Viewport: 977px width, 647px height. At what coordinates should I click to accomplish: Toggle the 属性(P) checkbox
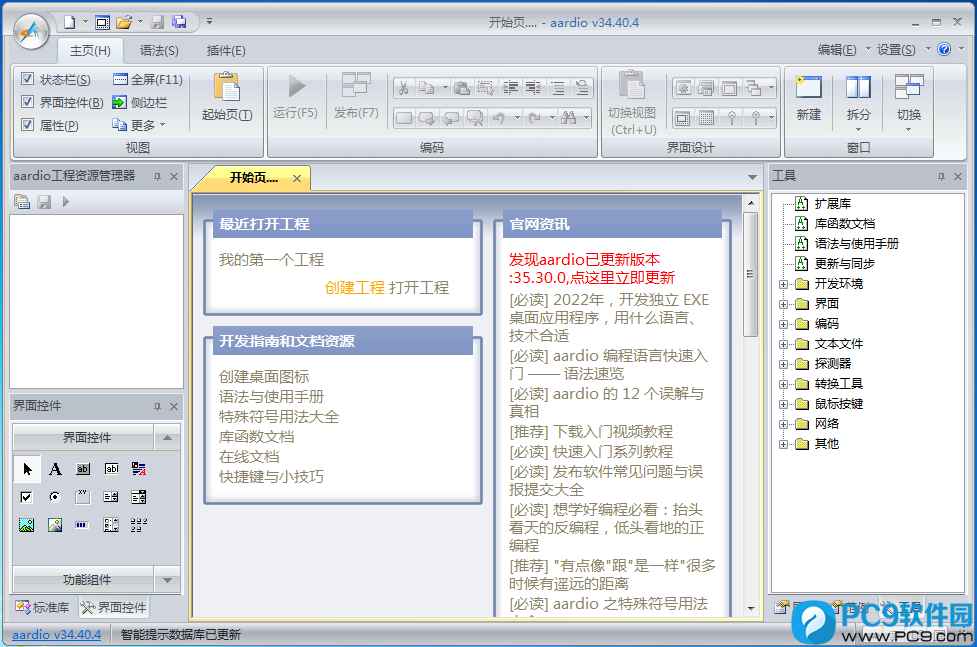pyautogui.click(x=27, y=125)
